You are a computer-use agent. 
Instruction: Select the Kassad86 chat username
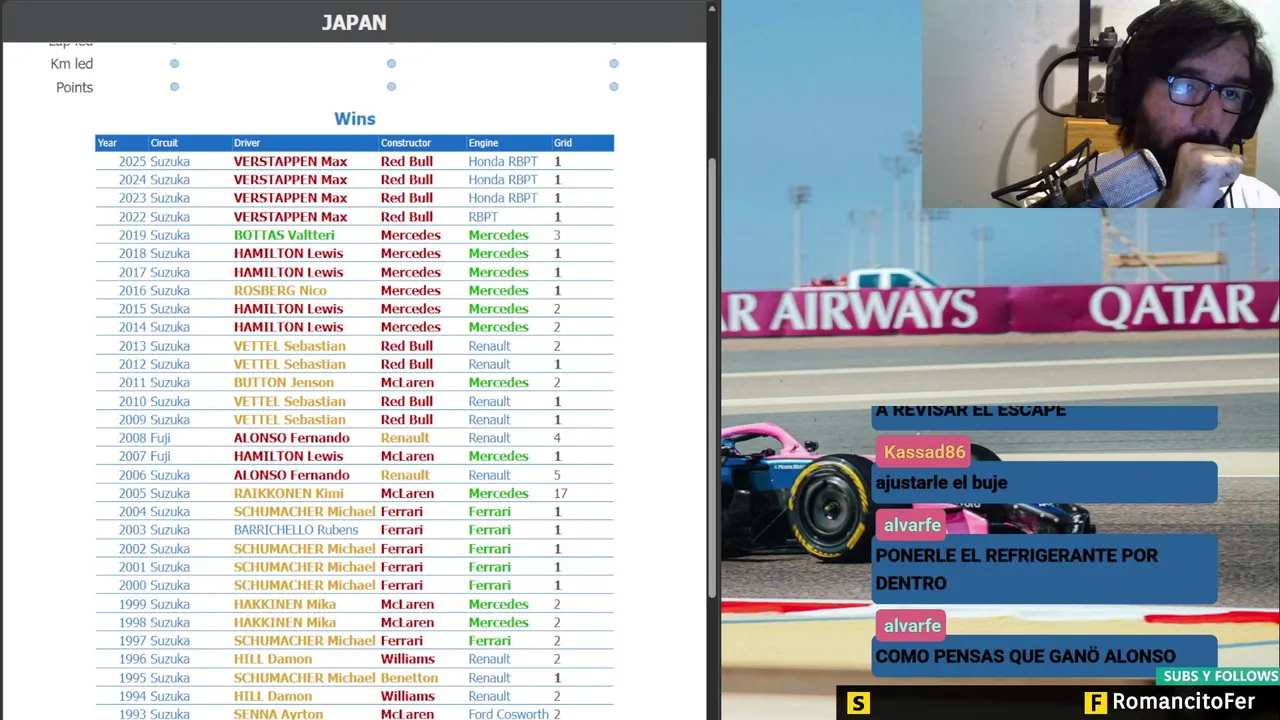(x=924, y=452)
